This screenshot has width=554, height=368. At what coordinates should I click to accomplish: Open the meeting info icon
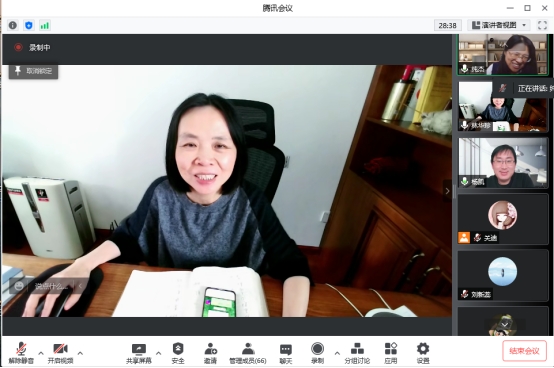[13, 25]
